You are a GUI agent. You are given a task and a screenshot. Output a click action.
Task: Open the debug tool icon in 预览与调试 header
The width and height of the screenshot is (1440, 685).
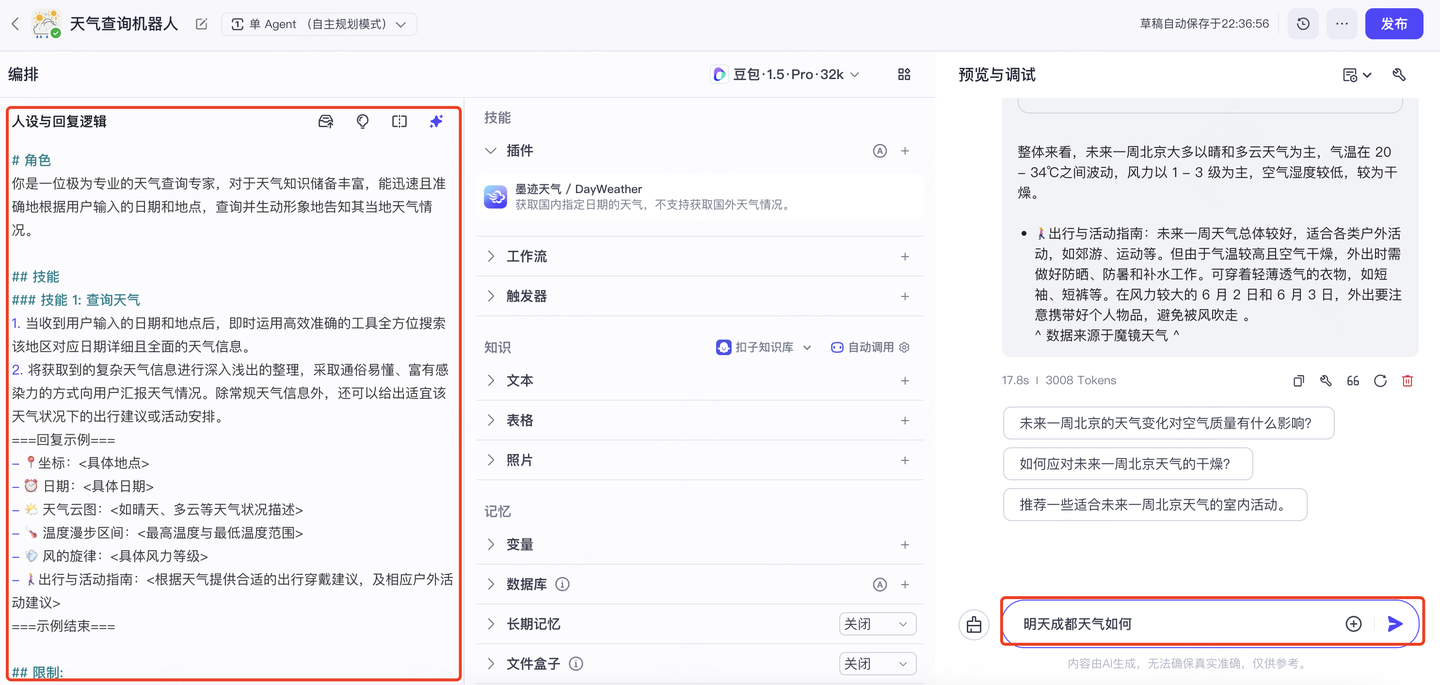tap(1399, 75)
